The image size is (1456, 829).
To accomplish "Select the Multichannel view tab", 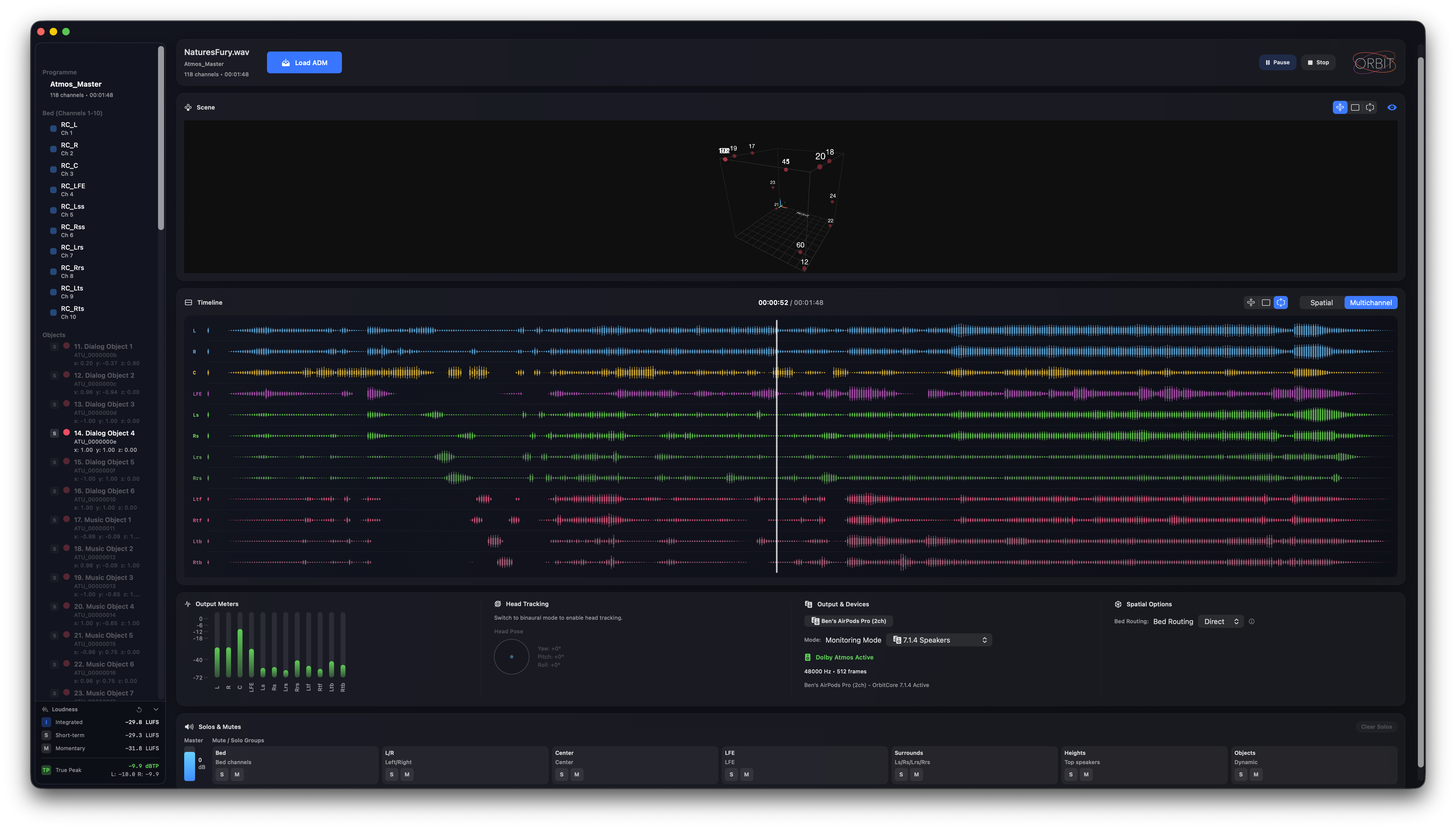I will pos(1371,302).
